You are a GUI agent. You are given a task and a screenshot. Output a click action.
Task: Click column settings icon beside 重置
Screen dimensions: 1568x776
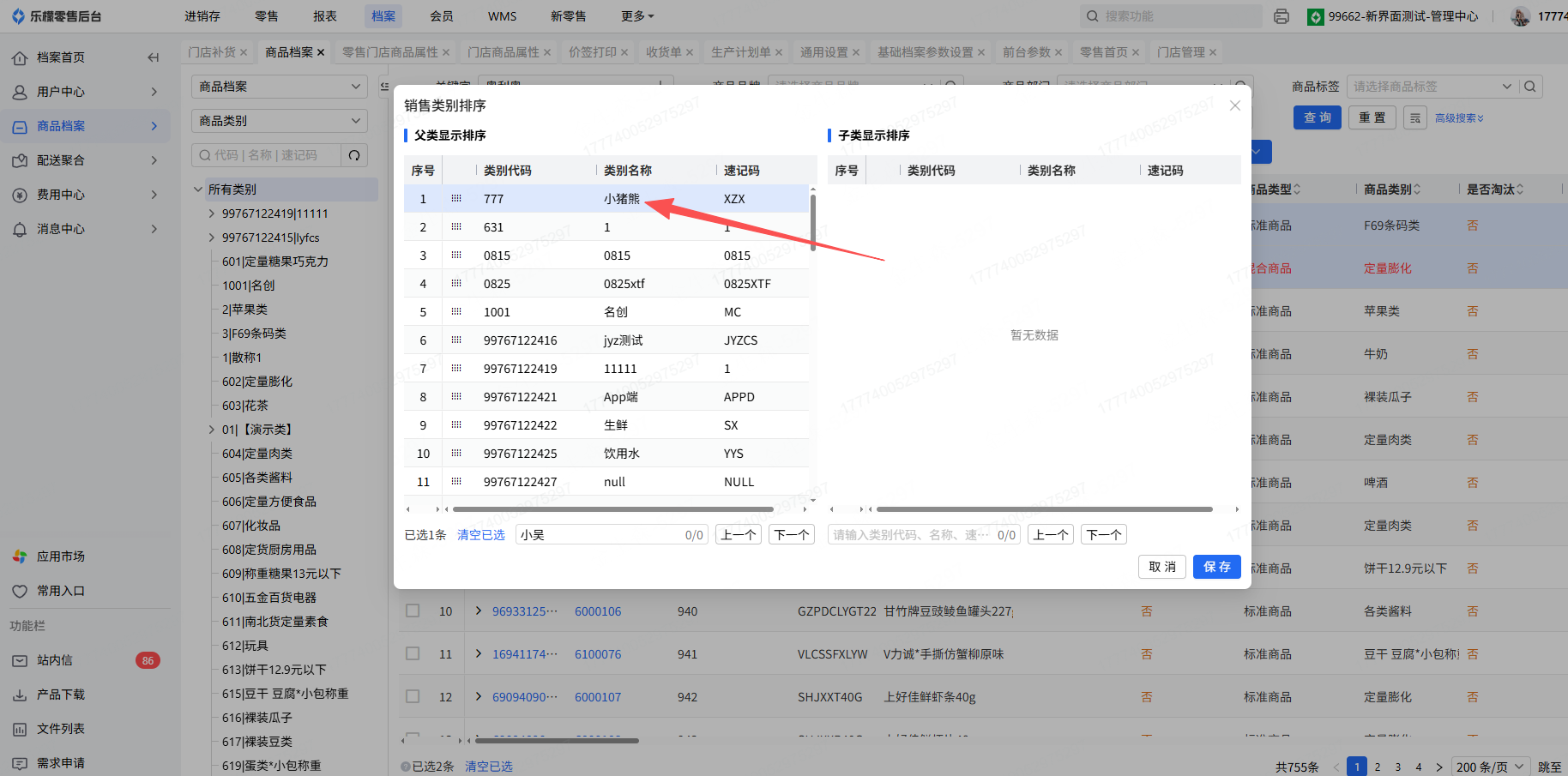coord(1415,118)
